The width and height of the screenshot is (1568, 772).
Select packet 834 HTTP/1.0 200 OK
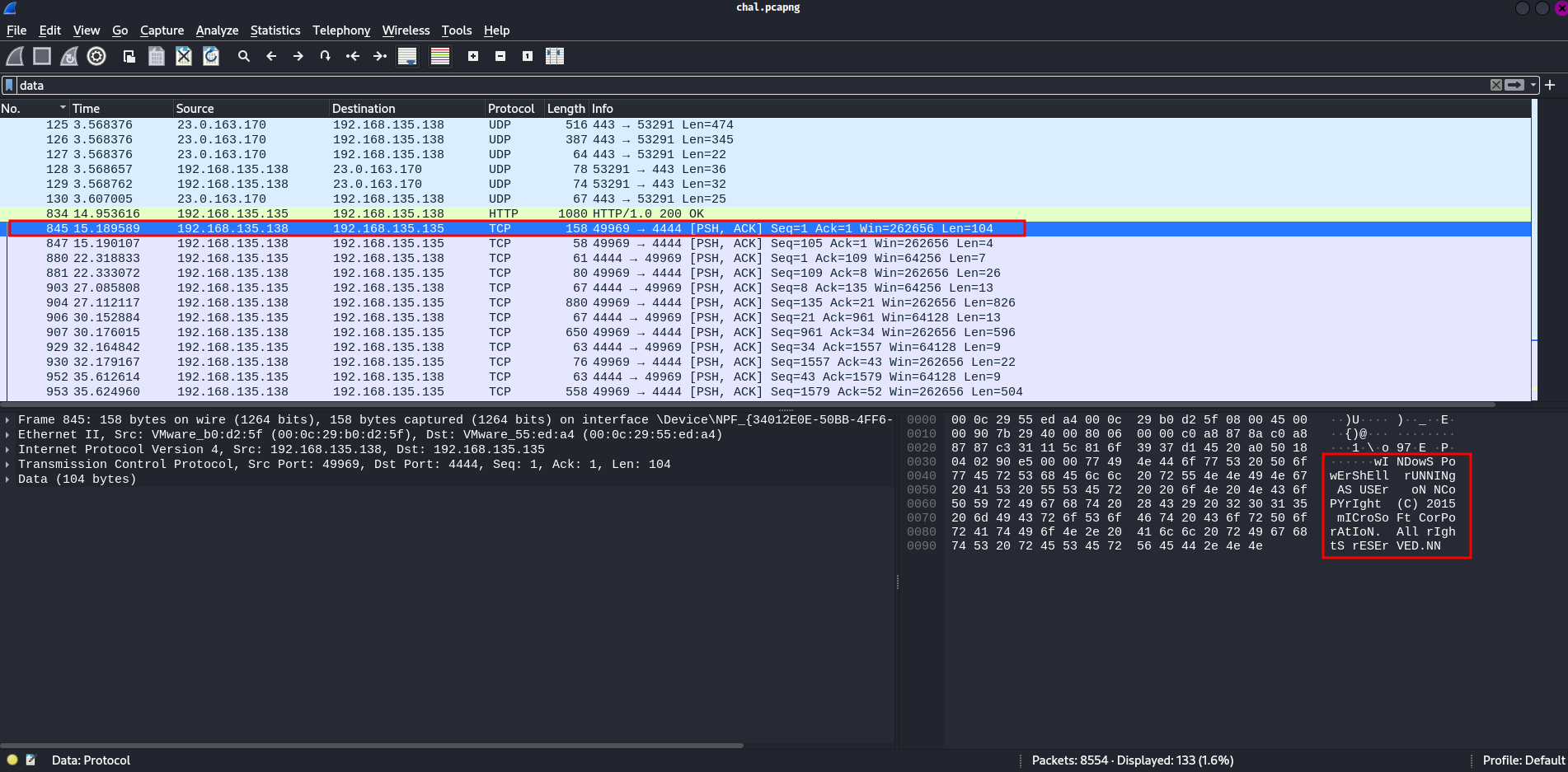point(765,214)
